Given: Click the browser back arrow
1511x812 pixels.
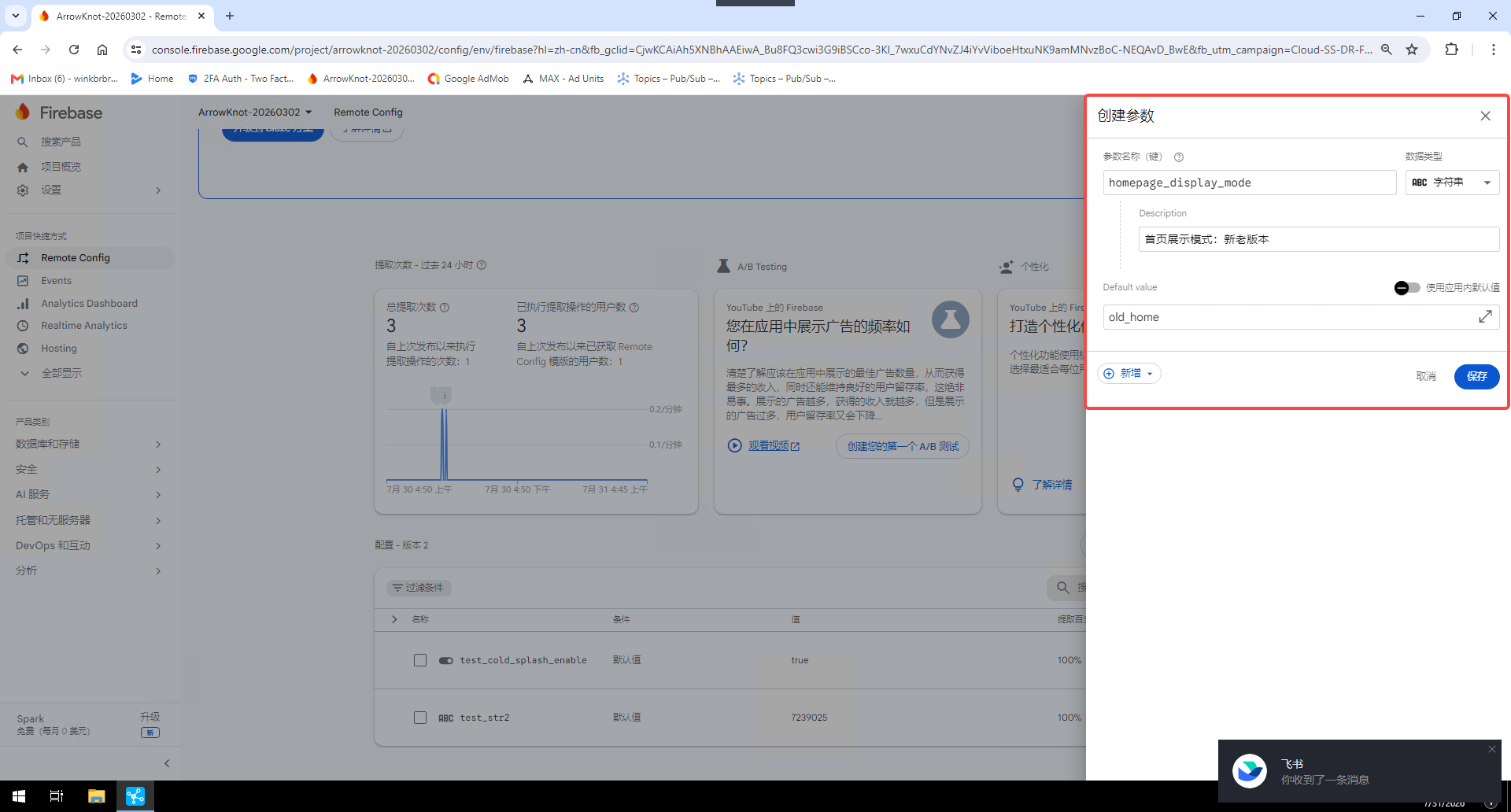Looking at the screenshot, I should [x=17, y=50].
